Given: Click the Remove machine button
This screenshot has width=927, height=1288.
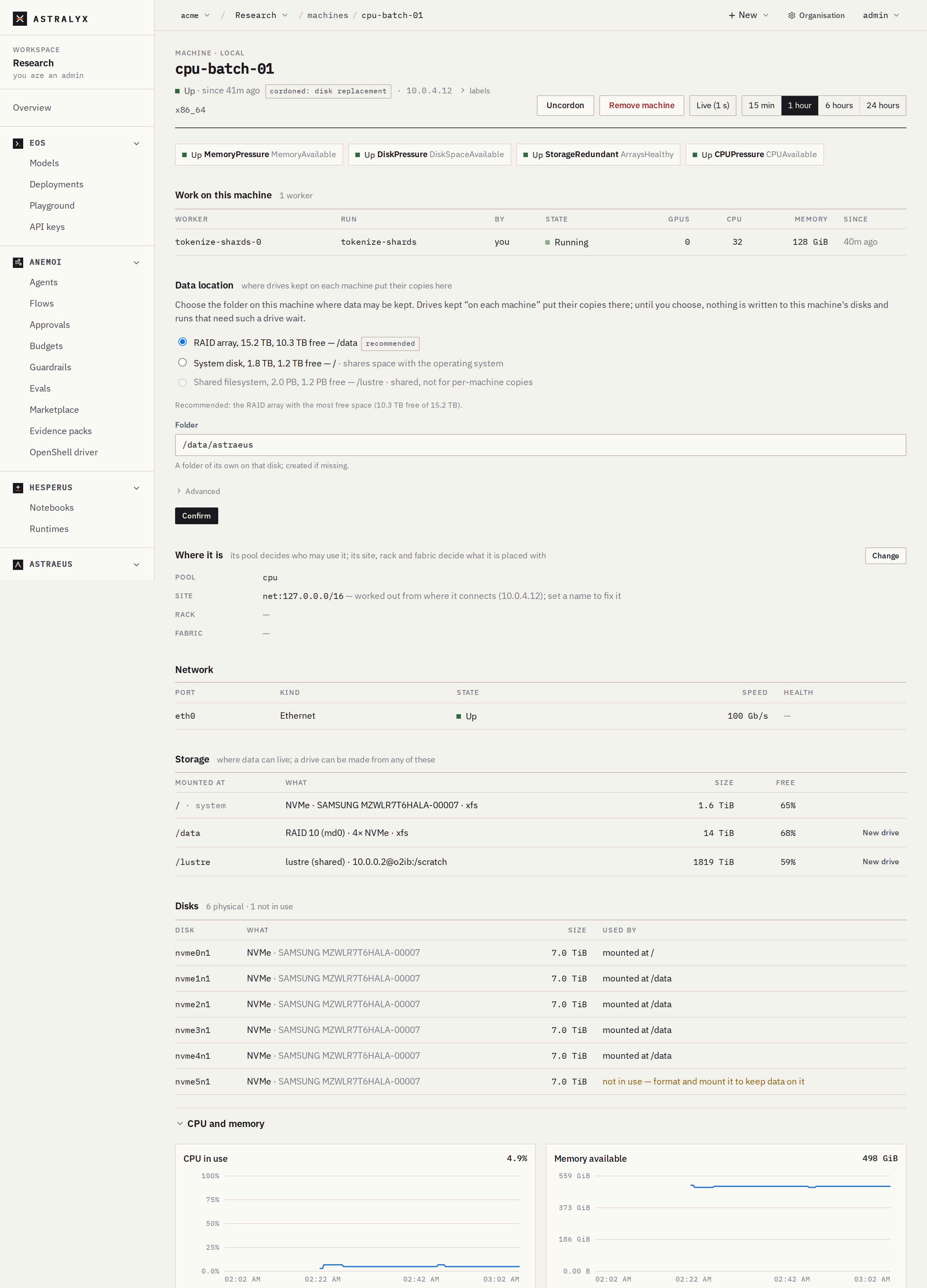Looking at the screenshot, I should tap(641, 106).
